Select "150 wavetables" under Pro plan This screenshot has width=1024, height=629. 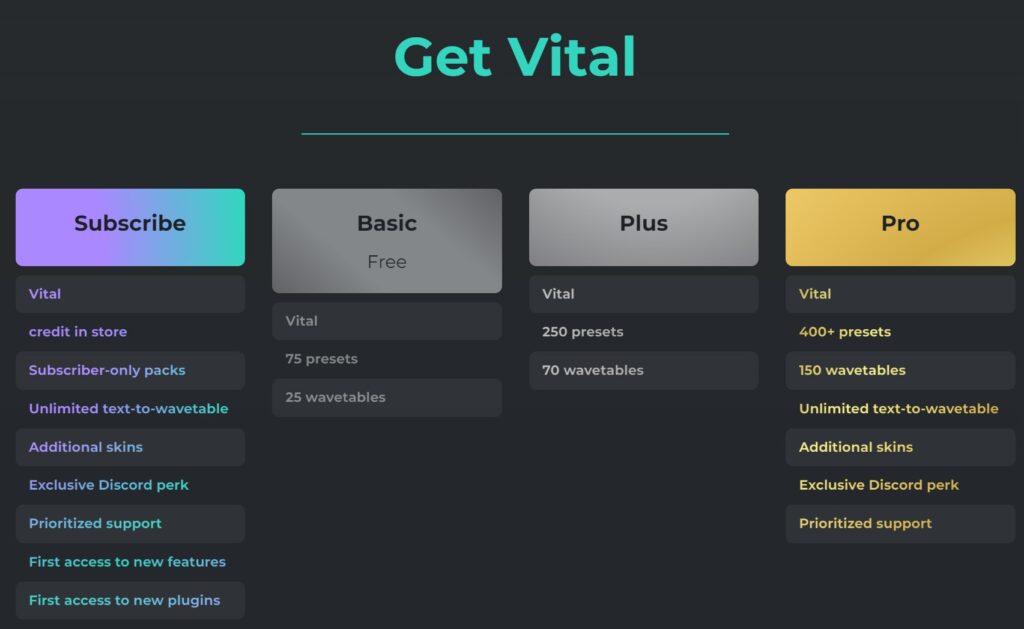tap(852, 370)
